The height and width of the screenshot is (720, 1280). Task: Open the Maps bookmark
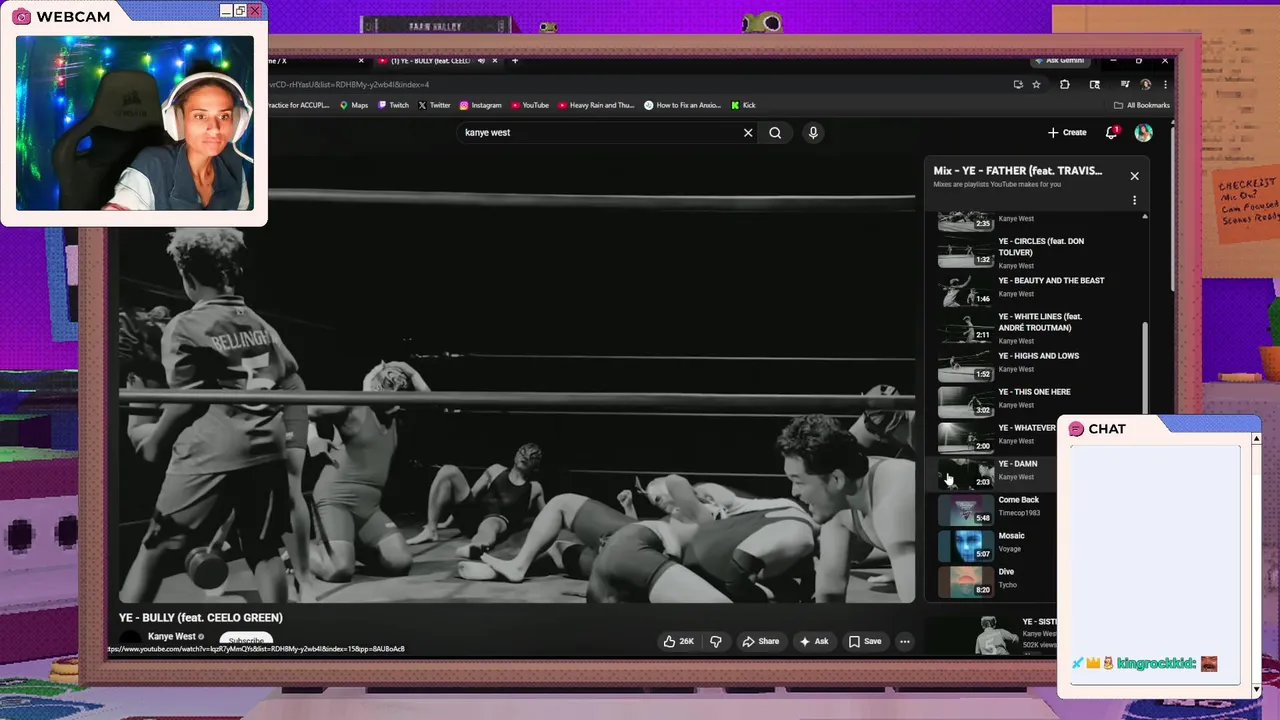(354, 105)
